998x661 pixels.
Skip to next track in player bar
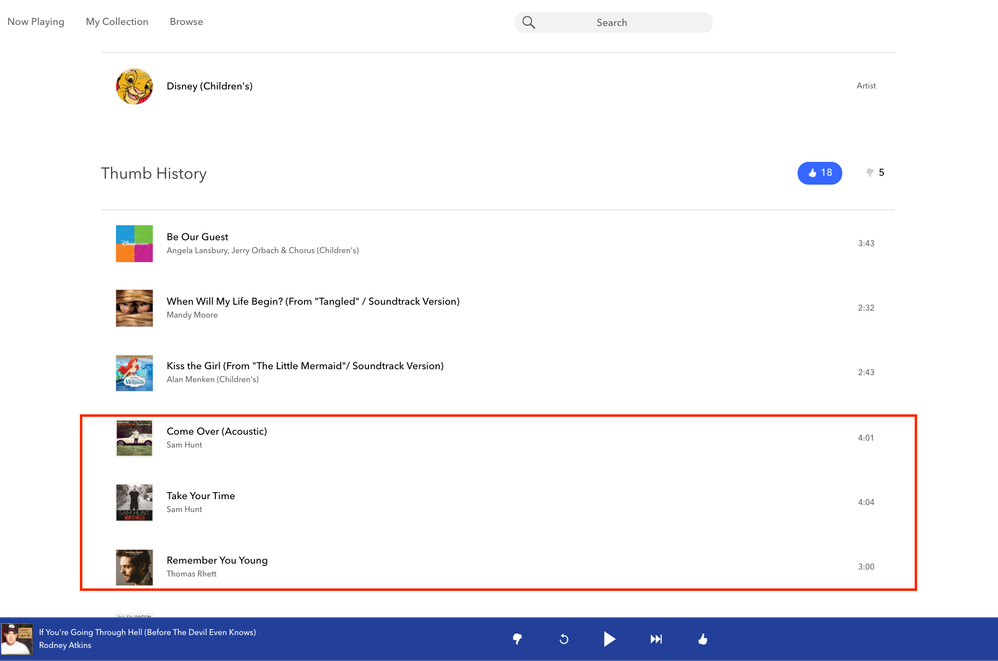656,639
